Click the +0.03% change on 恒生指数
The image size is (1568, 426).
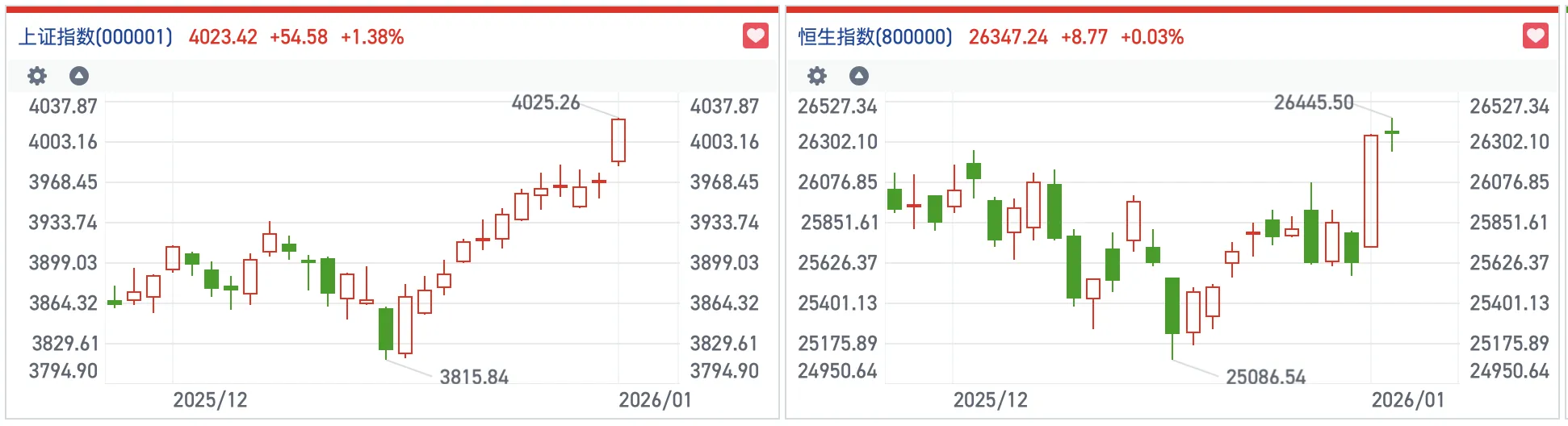tap(1152, 37)
